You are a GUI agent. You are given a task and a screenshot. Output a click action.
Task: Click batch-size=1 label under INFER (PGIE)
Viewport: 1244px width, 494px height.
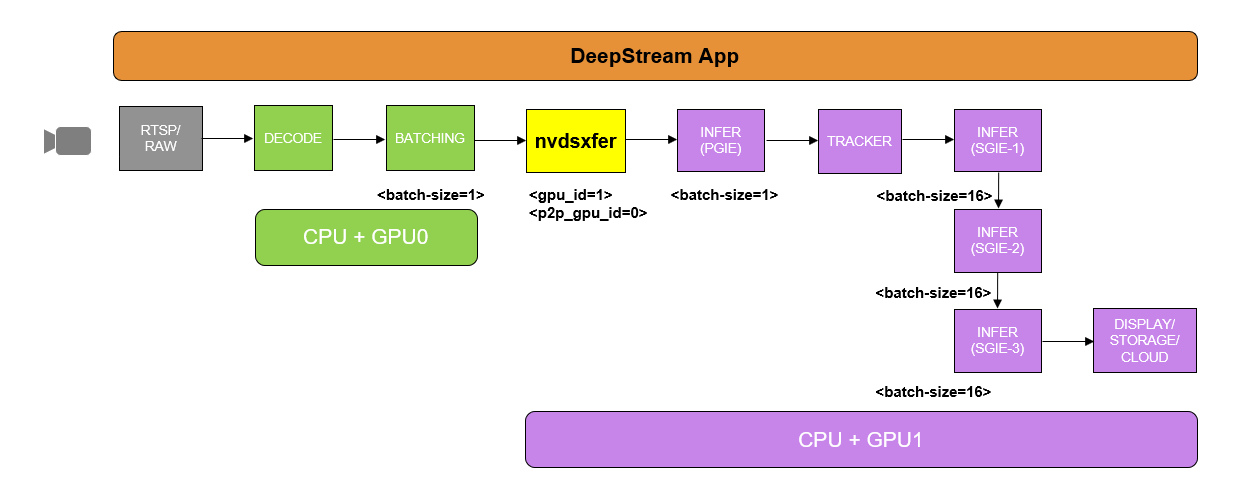724,195
